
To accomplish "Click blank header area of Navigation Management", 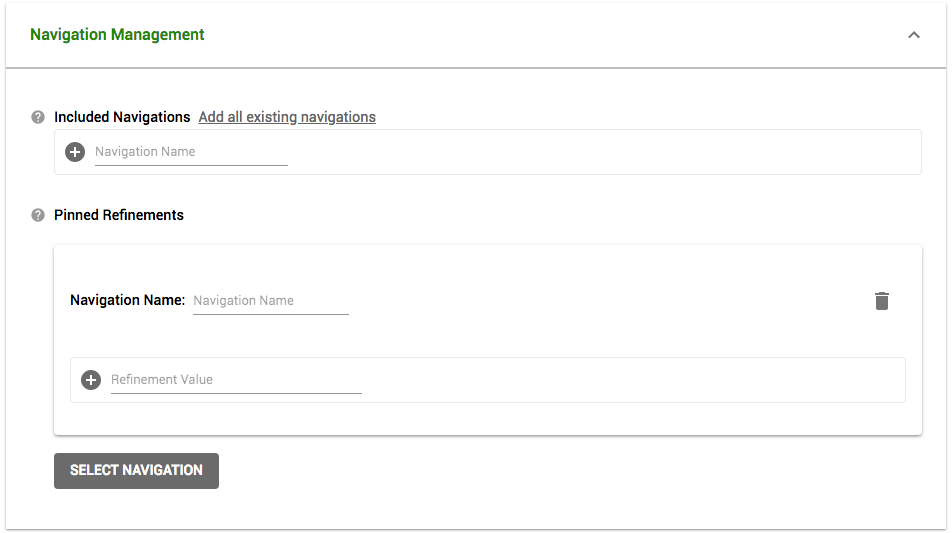I will click(550, 35).
